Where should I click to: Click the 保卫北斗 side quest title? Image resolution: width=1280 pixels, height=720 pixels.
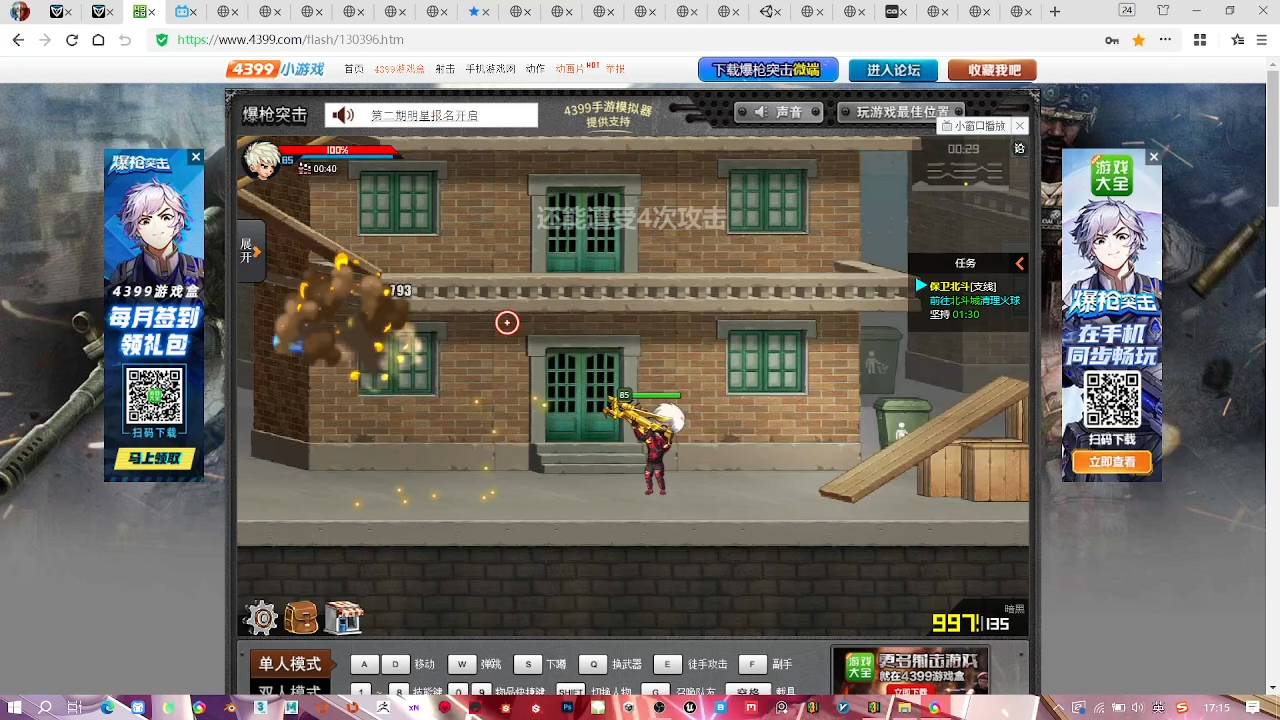[x=963, y=286]
